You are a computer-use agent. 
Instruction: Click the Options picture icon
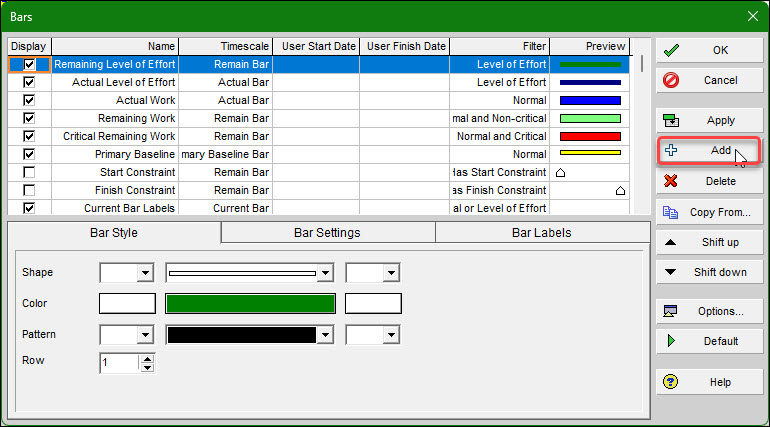(x=670, y=311)
